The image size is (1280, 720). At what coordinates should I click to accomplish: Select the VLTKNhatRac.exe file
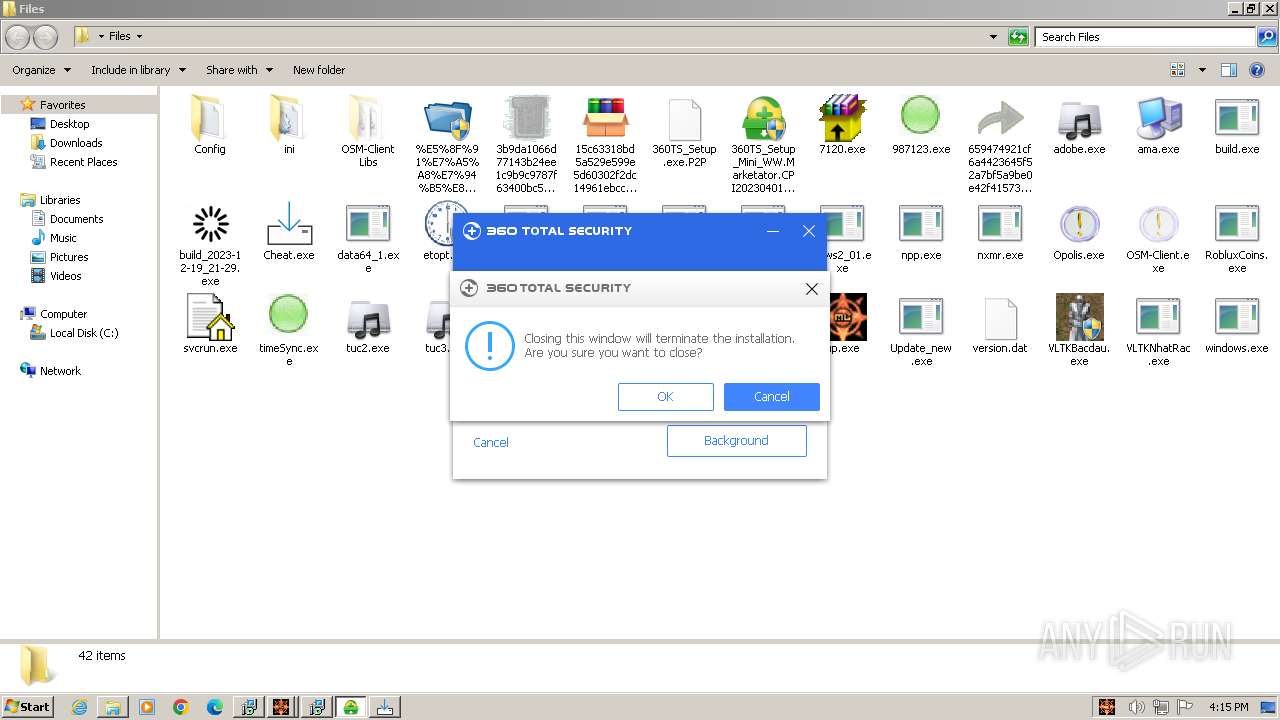tap(1158, 331)
